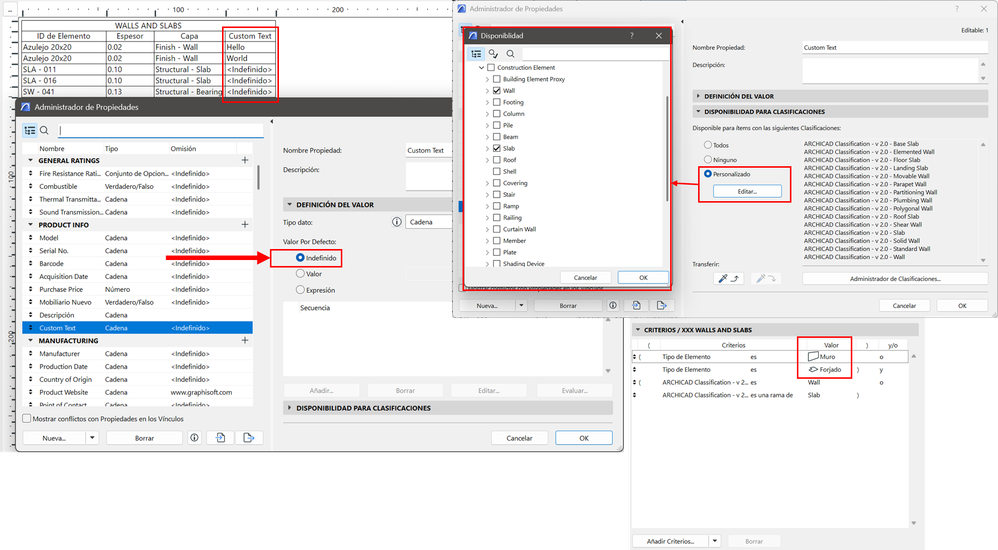This screenshot has width=998, height=550.
Task: Check Column in Disponibilidad tree
Action: (496, 113)
